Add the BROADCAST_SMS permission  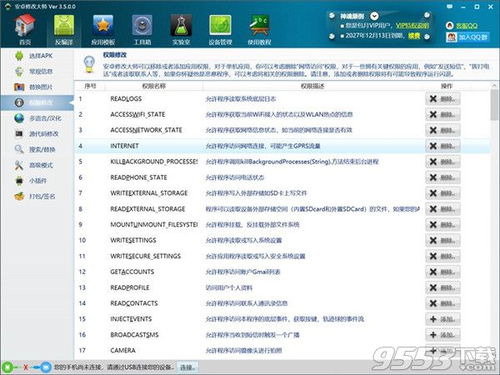(x=442, y=335)
